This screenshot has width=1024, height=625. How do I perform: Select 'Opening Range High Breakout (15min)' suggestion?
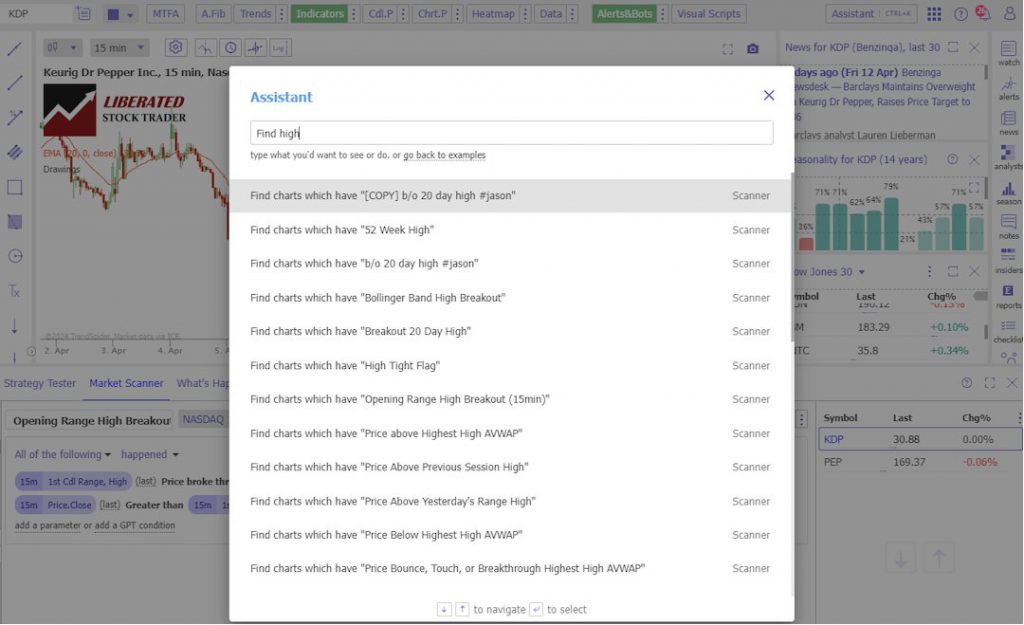510,399
